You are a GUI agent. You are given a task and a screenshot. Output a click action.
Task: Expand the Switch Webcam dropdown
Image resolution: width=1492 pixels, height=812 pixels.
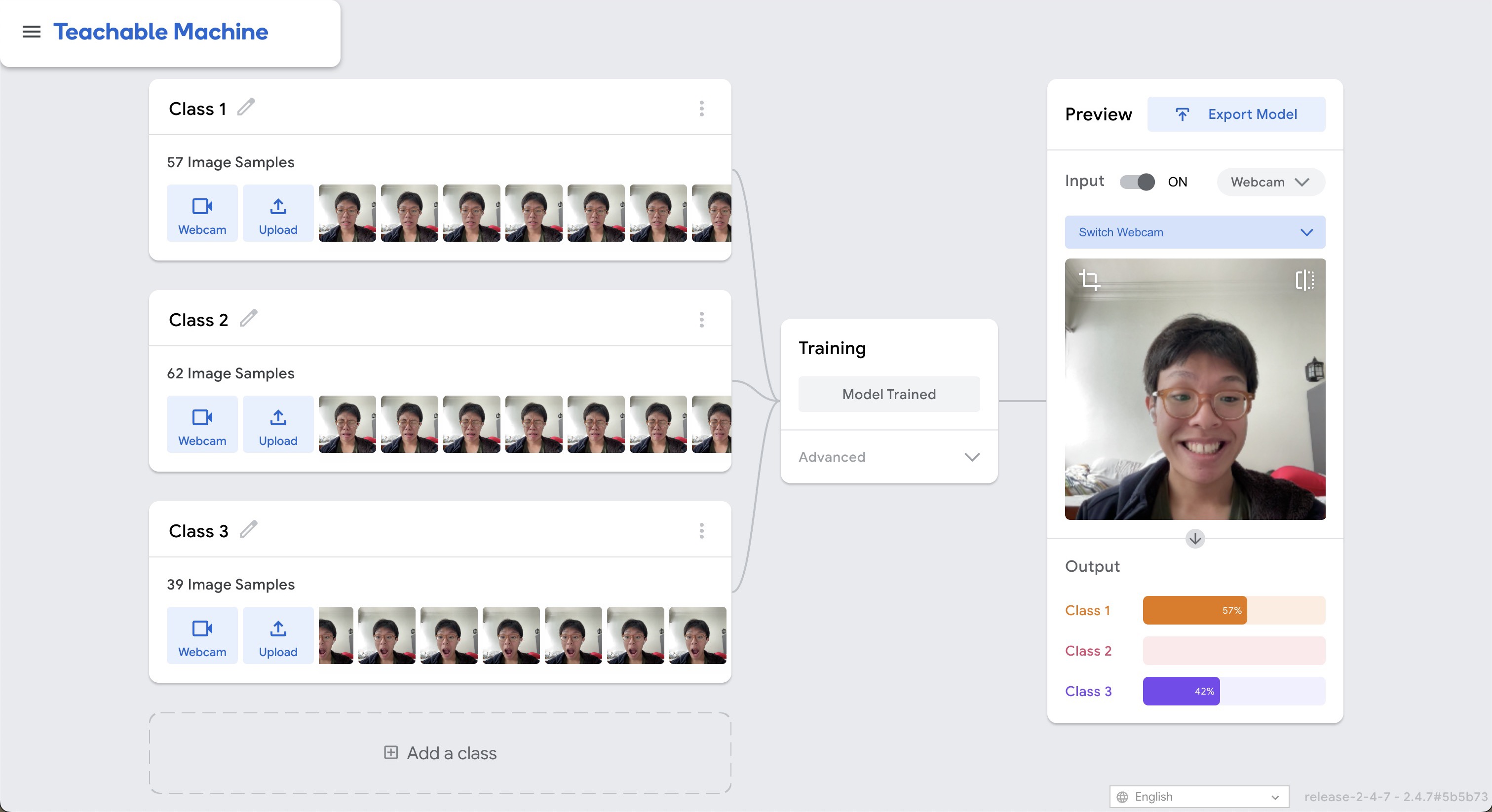pyautogui.click(x=1194, y=232)
